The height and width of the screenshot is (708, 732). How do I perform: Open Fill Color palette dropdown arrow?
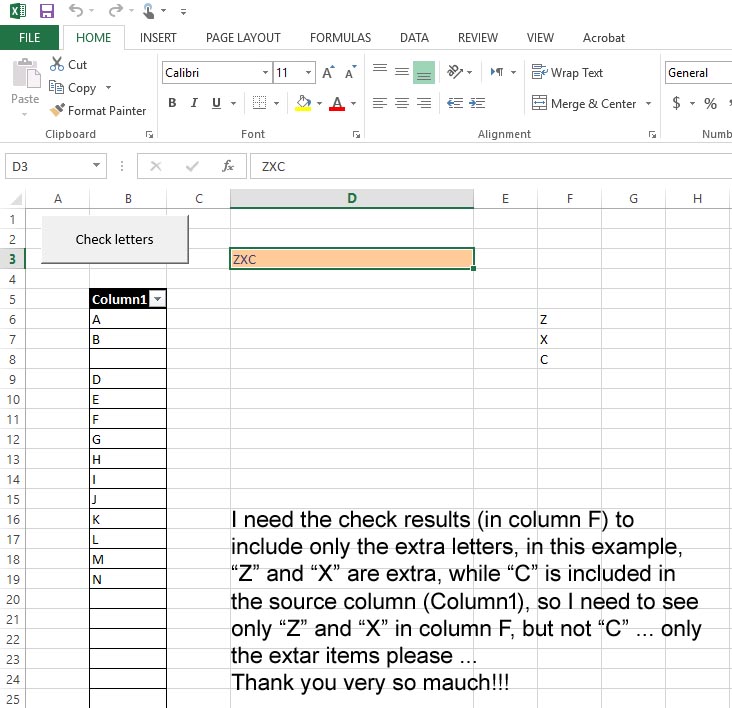pos(319,103)
